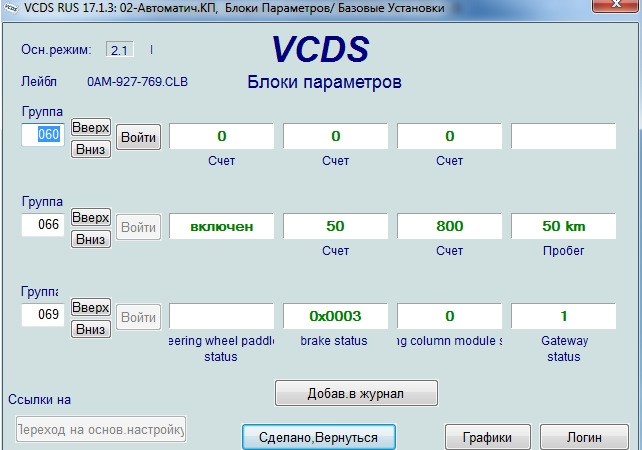The width and height of the screenshot is (642, 450).
Task: Click the Осн.режим label
Action: click(57, 50)
